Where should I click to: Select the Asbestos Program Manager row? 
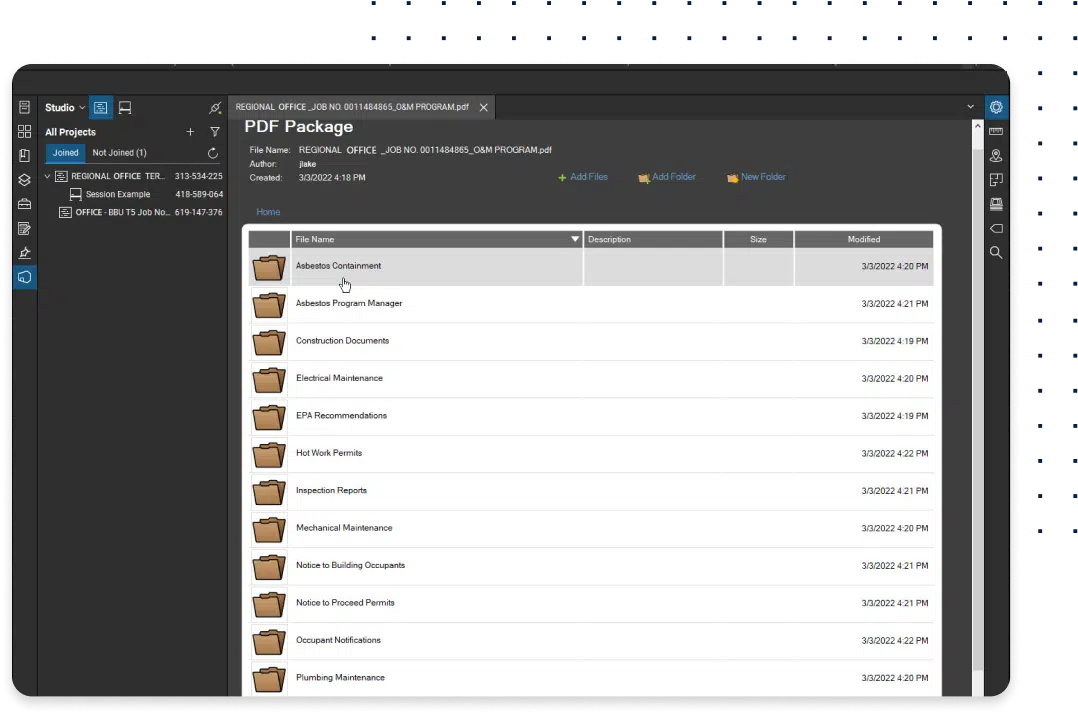tap(591, 304)
